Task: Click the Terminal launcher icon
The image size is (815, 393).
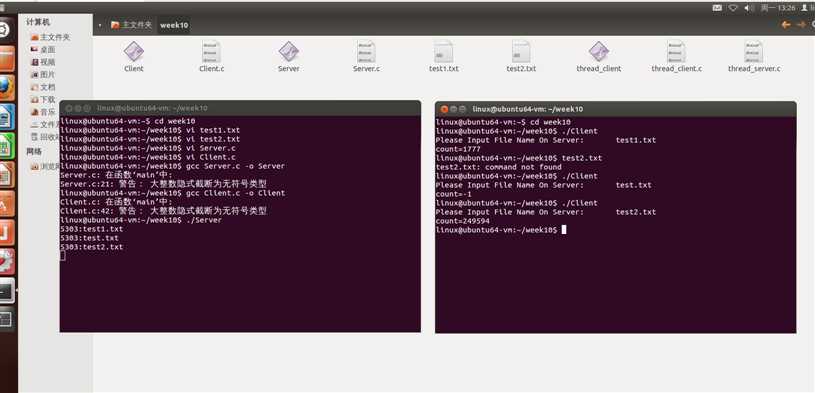Action: point(6,291)
